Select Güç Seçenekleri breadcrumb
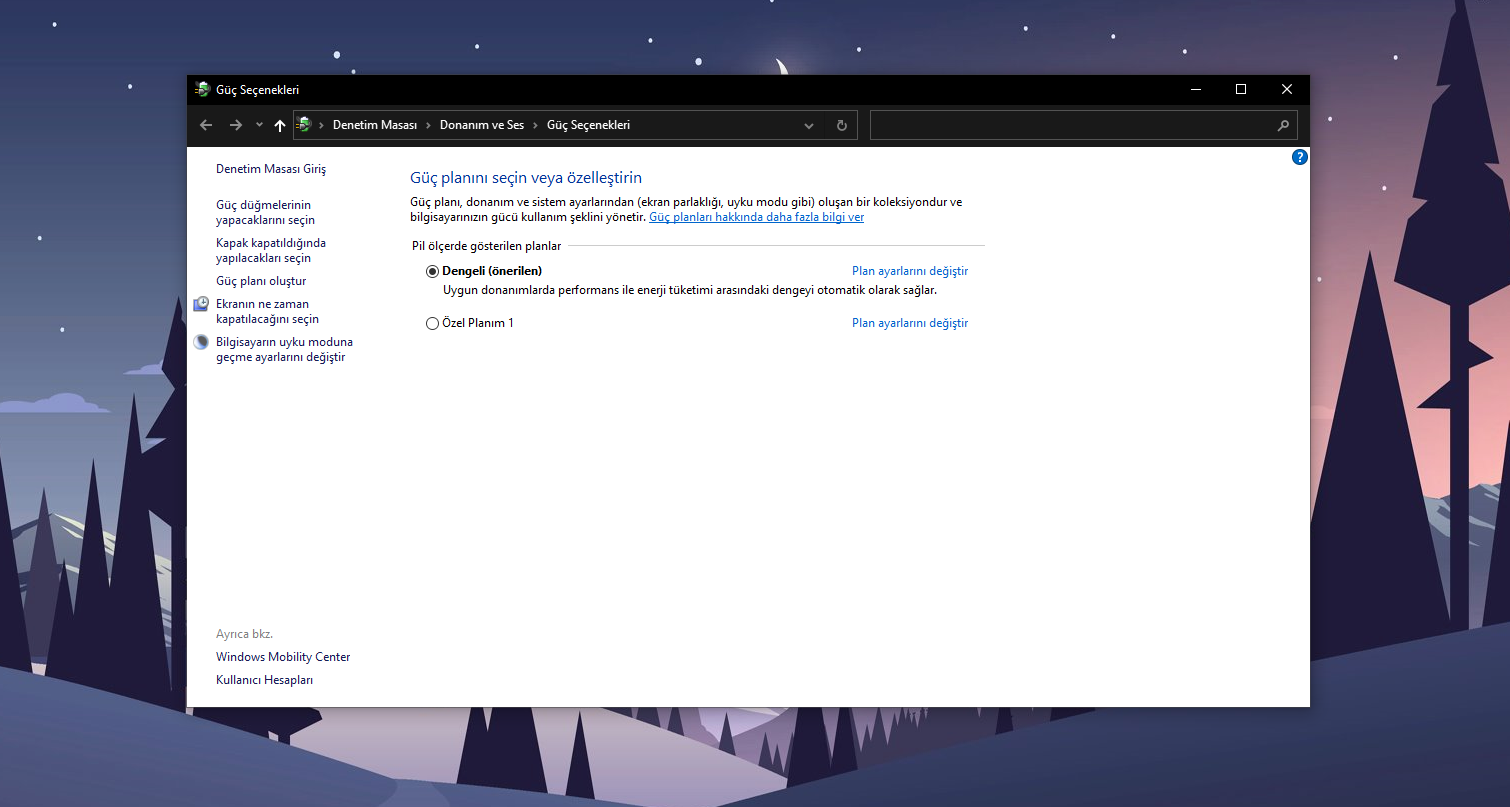1510x807 pixels. pos(588,125)
